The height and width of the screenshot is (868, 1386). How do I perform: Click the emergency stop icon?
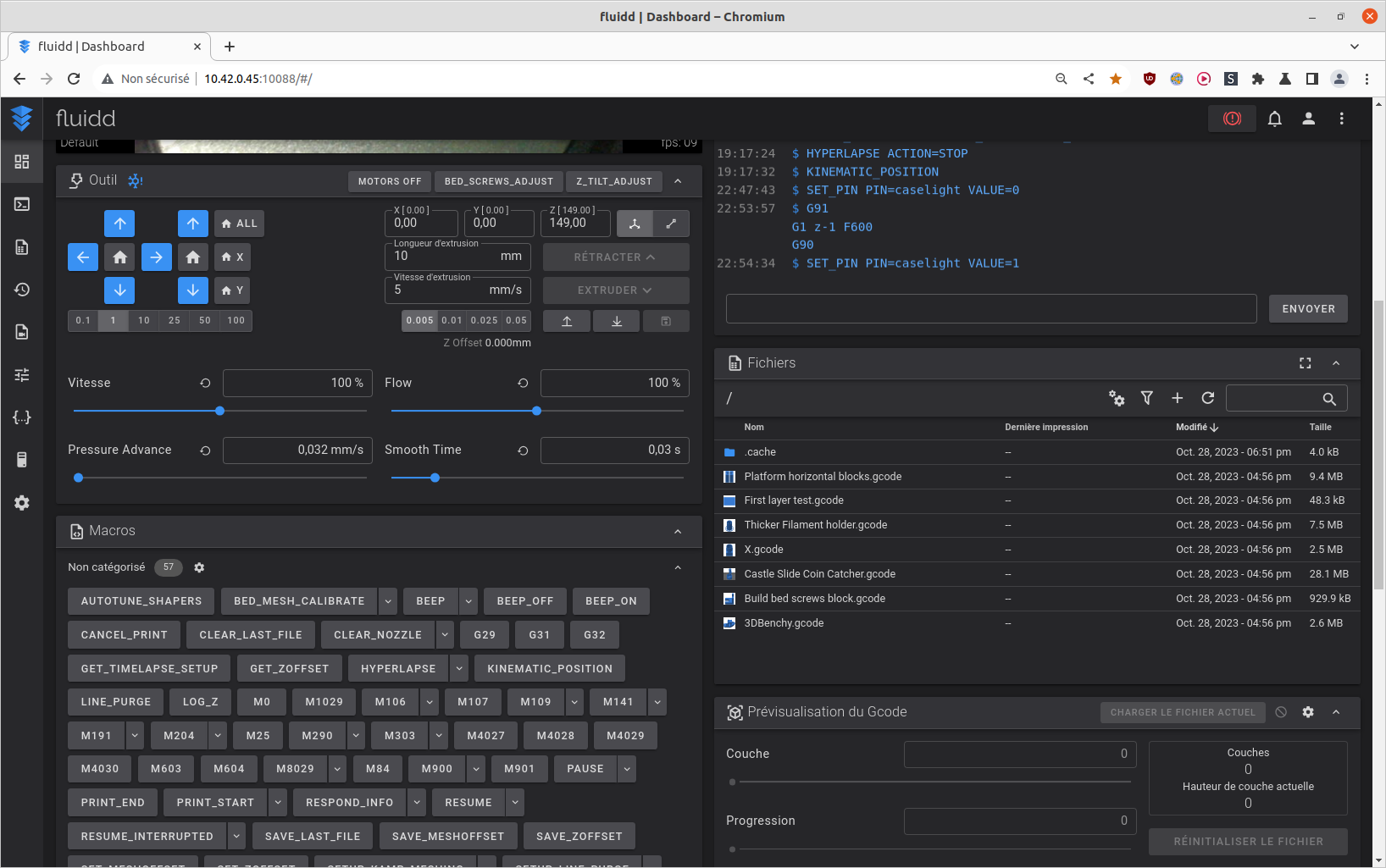click(x=1232, y=119)
